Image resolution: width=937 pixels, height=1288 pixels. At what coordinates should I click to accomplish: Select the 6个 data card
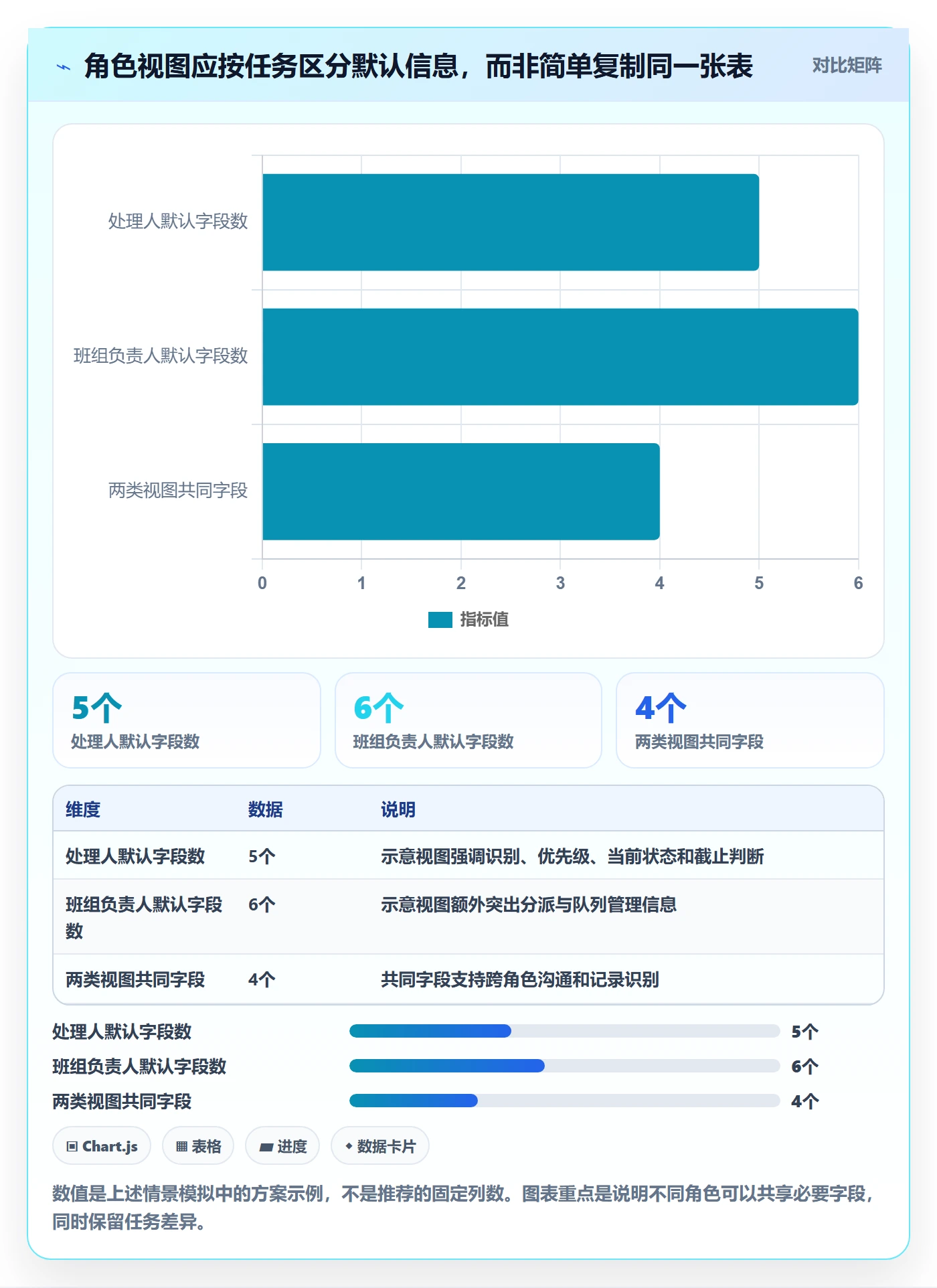coord(468,720)
